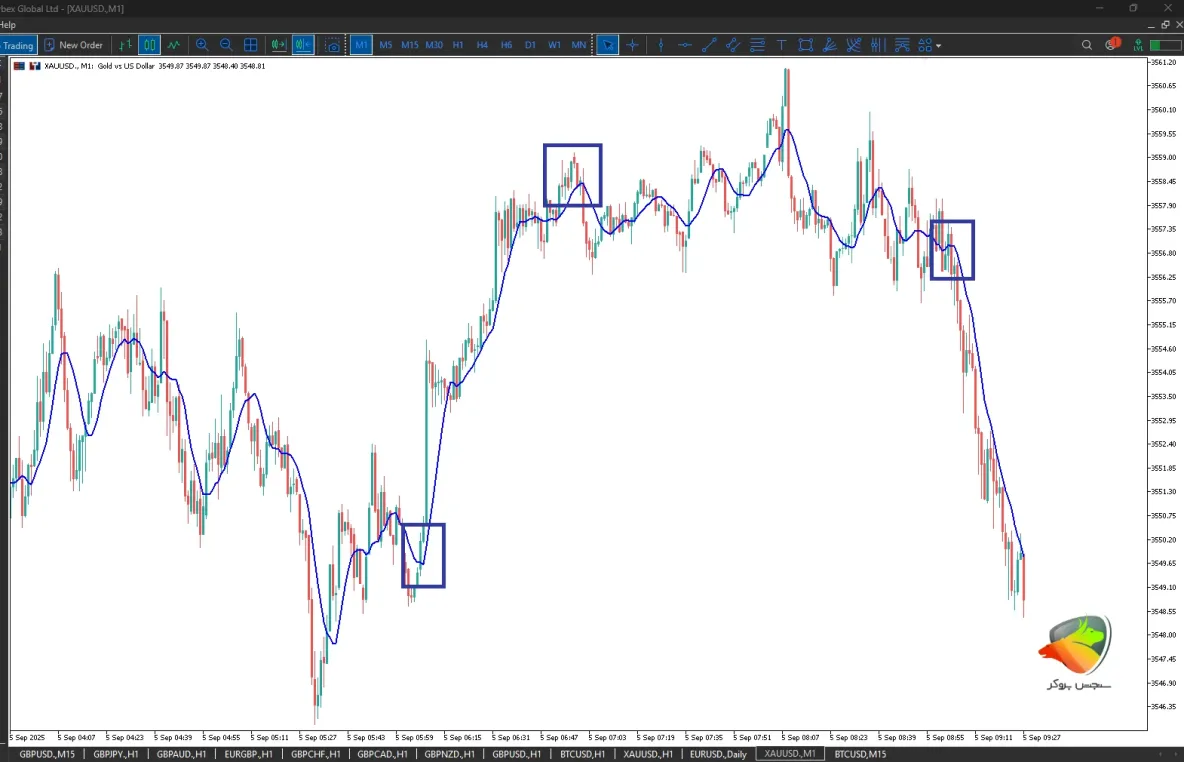Take a chart screenshot with camera icon
This screenshot has height=762, width=1184.
click(332, 45)
